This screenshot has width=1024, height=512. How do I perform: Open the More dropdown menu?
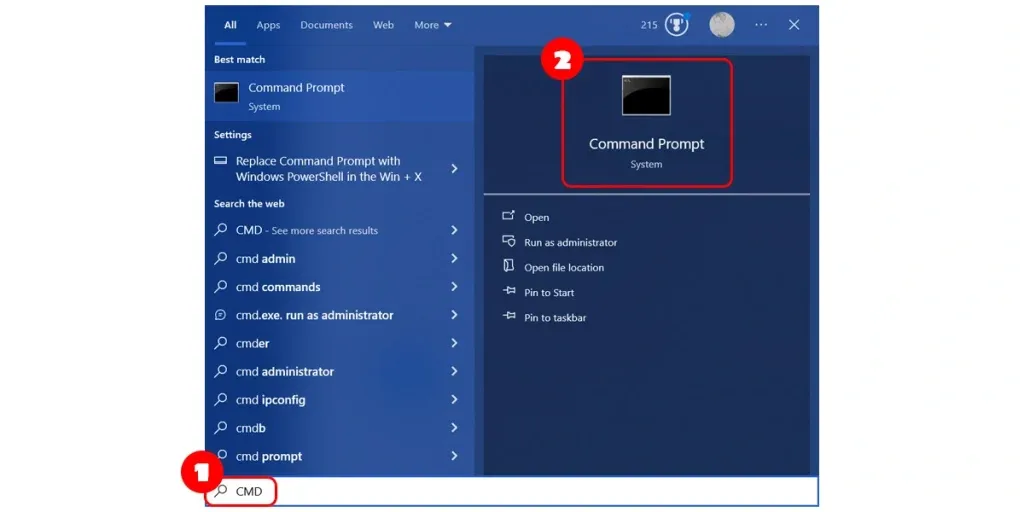click(432, 25)
